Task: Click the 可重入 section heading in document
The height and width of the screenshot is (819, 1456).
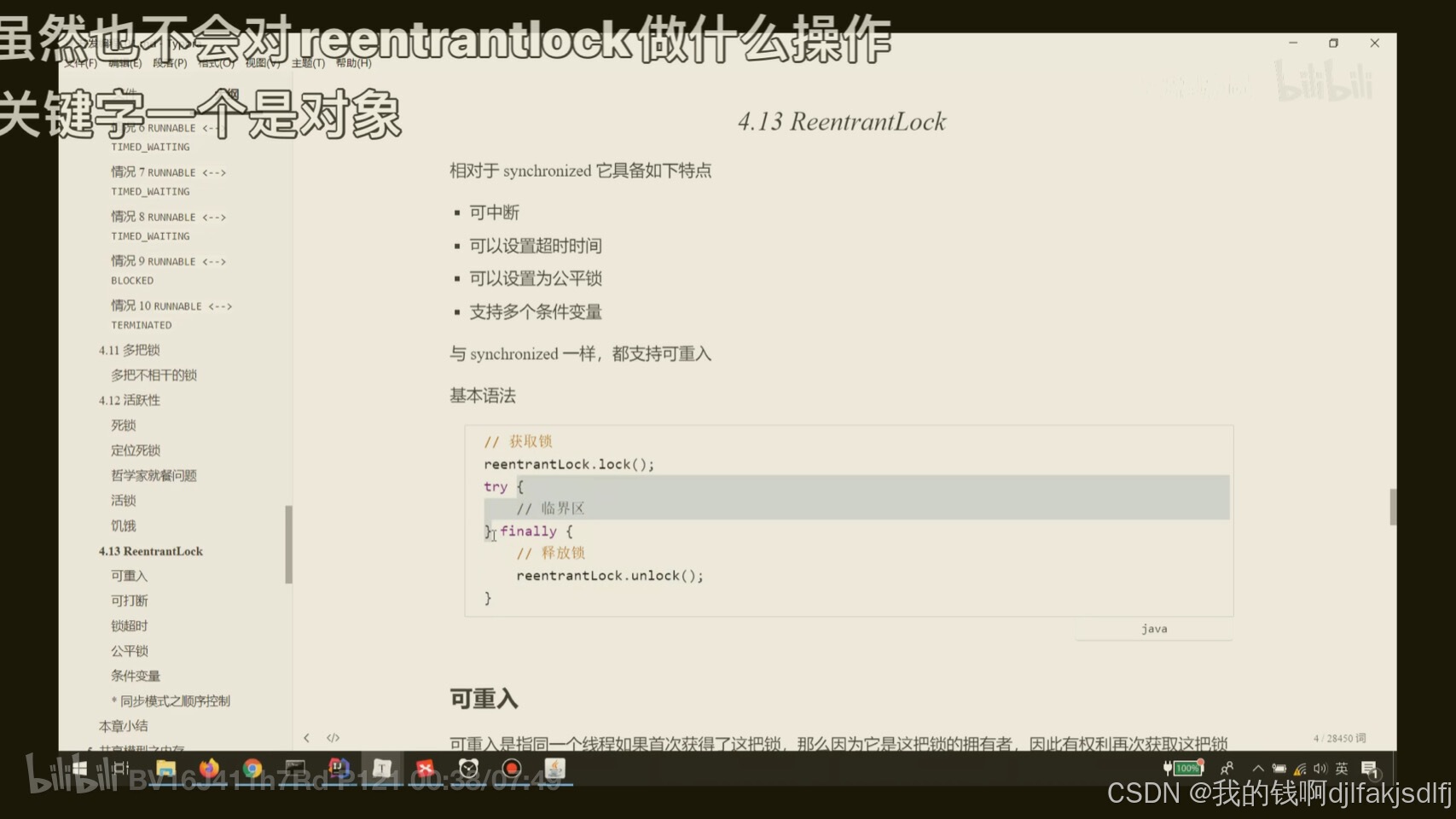Action: [x=484, y=699]
